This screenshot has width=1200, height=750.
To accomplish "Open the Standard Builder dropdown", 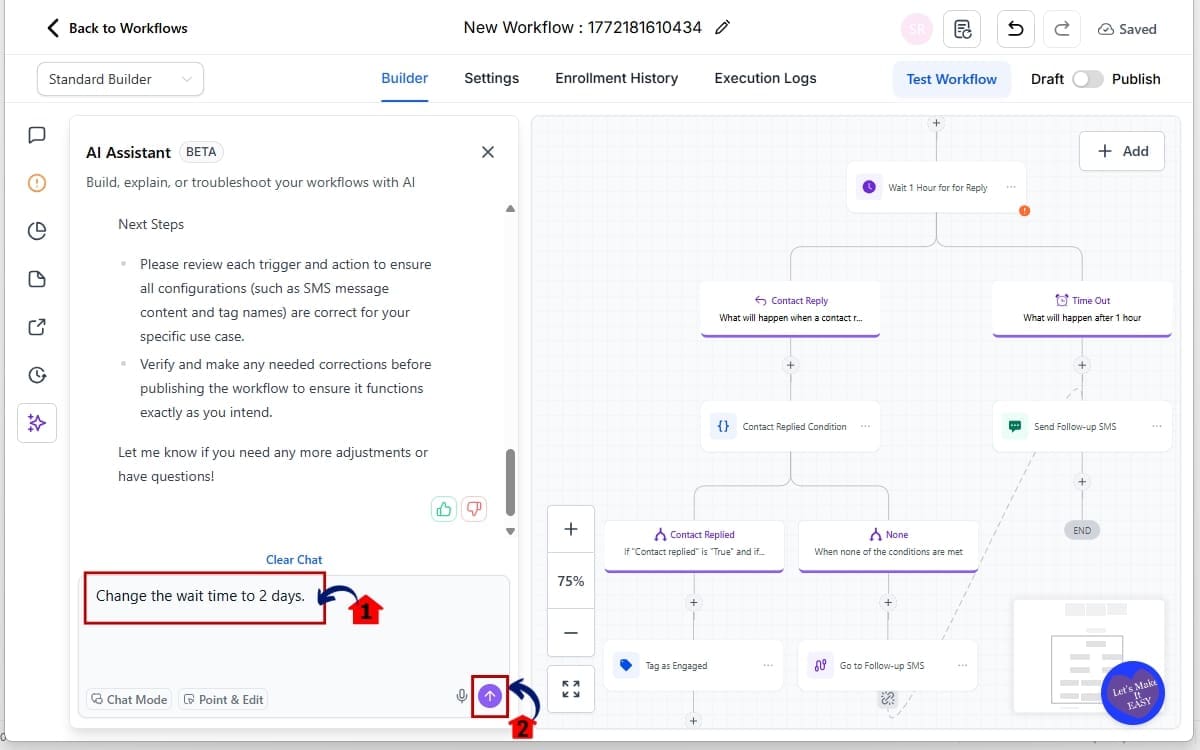I will pos(119,78).
